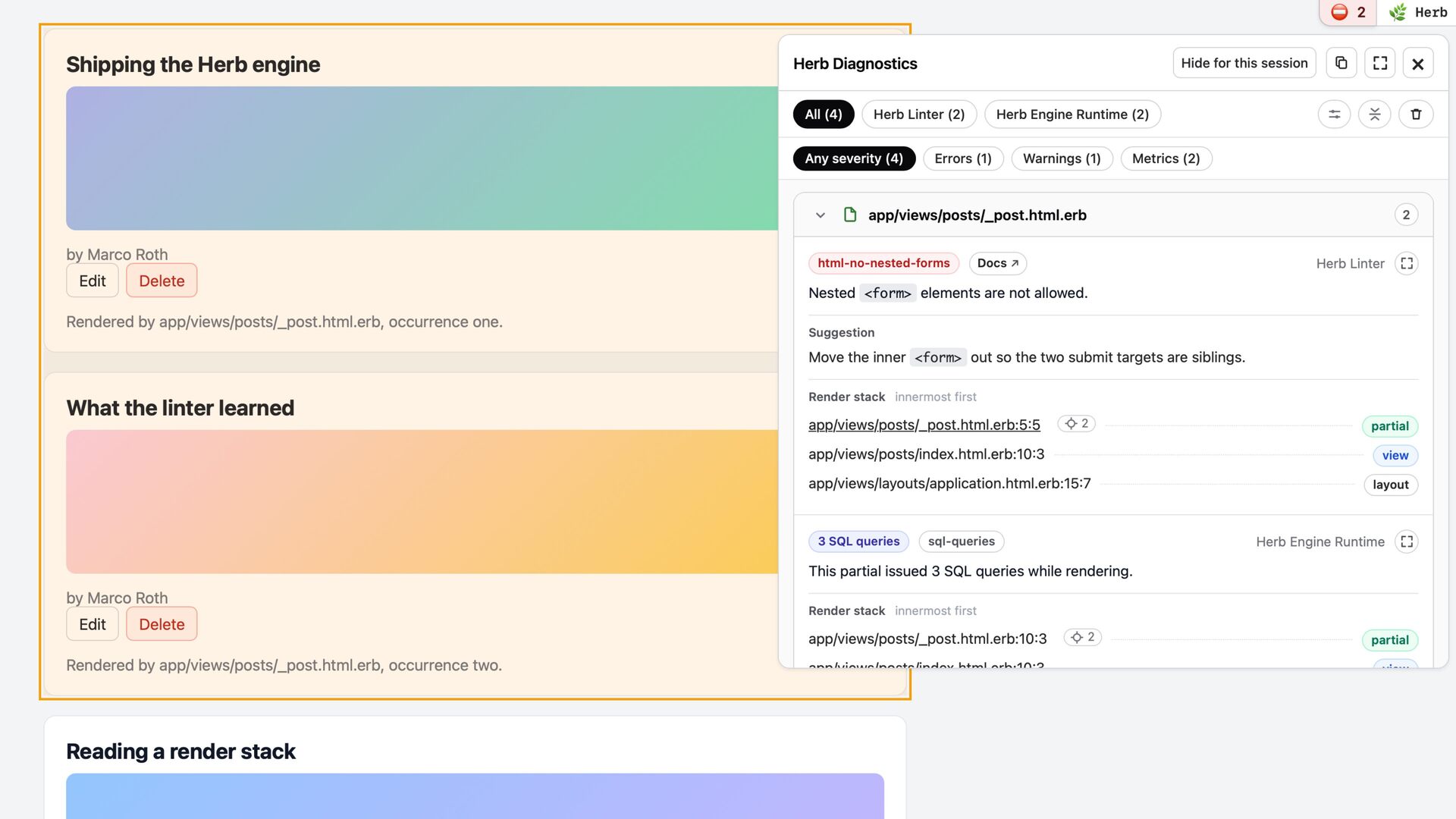The image size is (1456, 819).
Task: Switch to Herb Linter (2) tab
Action: pyautogui.click(x=918, y=115)
